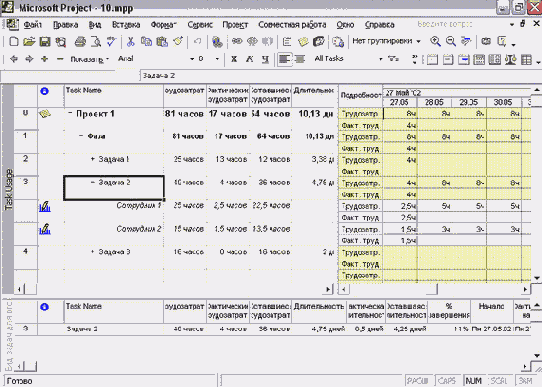Screen dimensions: 542x387
Task: Undo the last action
Action: pyautogui.click(x=197, y=42)
